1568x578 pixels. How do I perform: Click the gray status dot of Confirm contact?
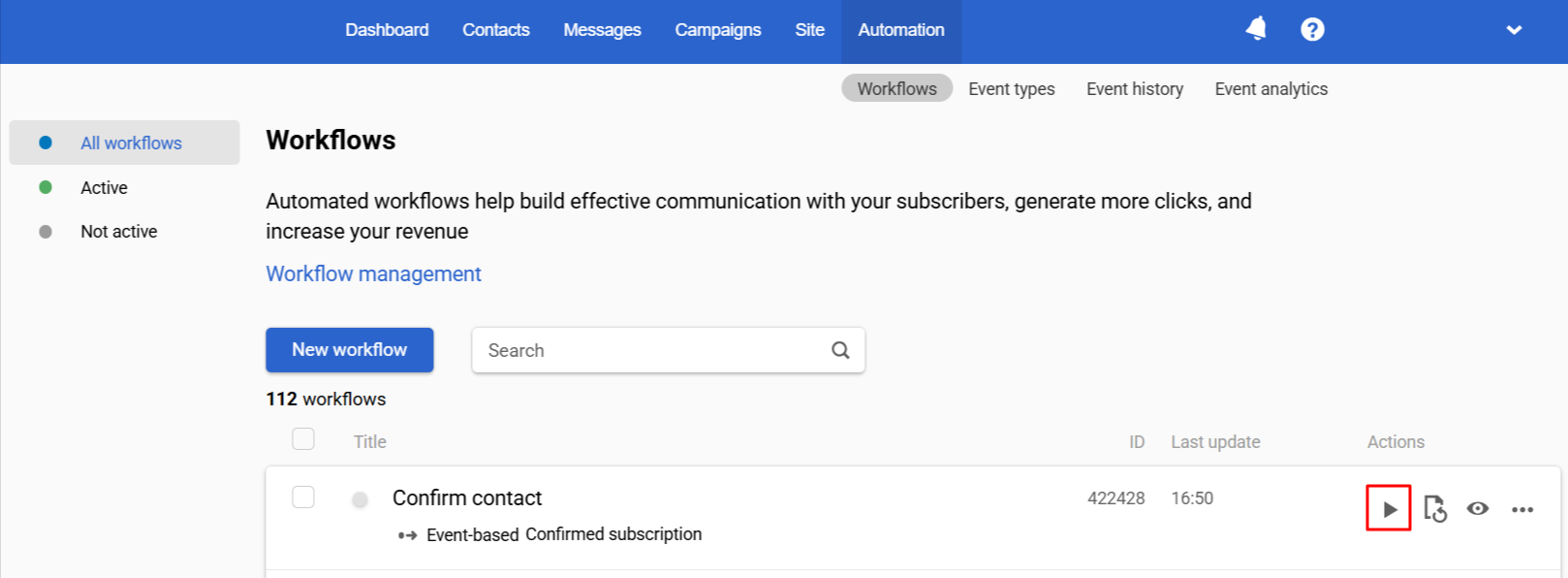360,499
